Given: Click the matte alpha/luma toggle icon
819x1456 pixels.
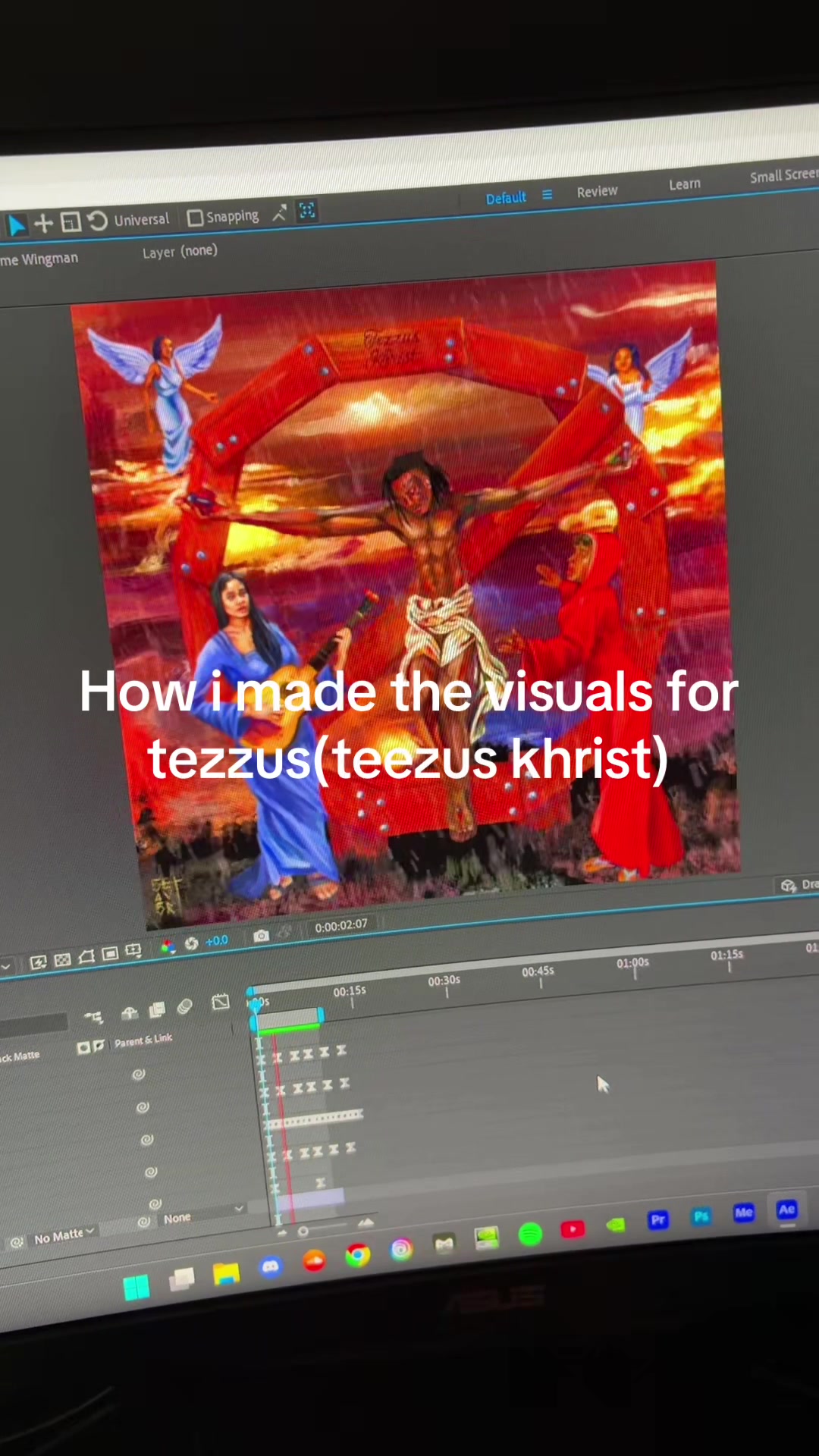Looking at the screenshot, I should (x=83, y=1047).
